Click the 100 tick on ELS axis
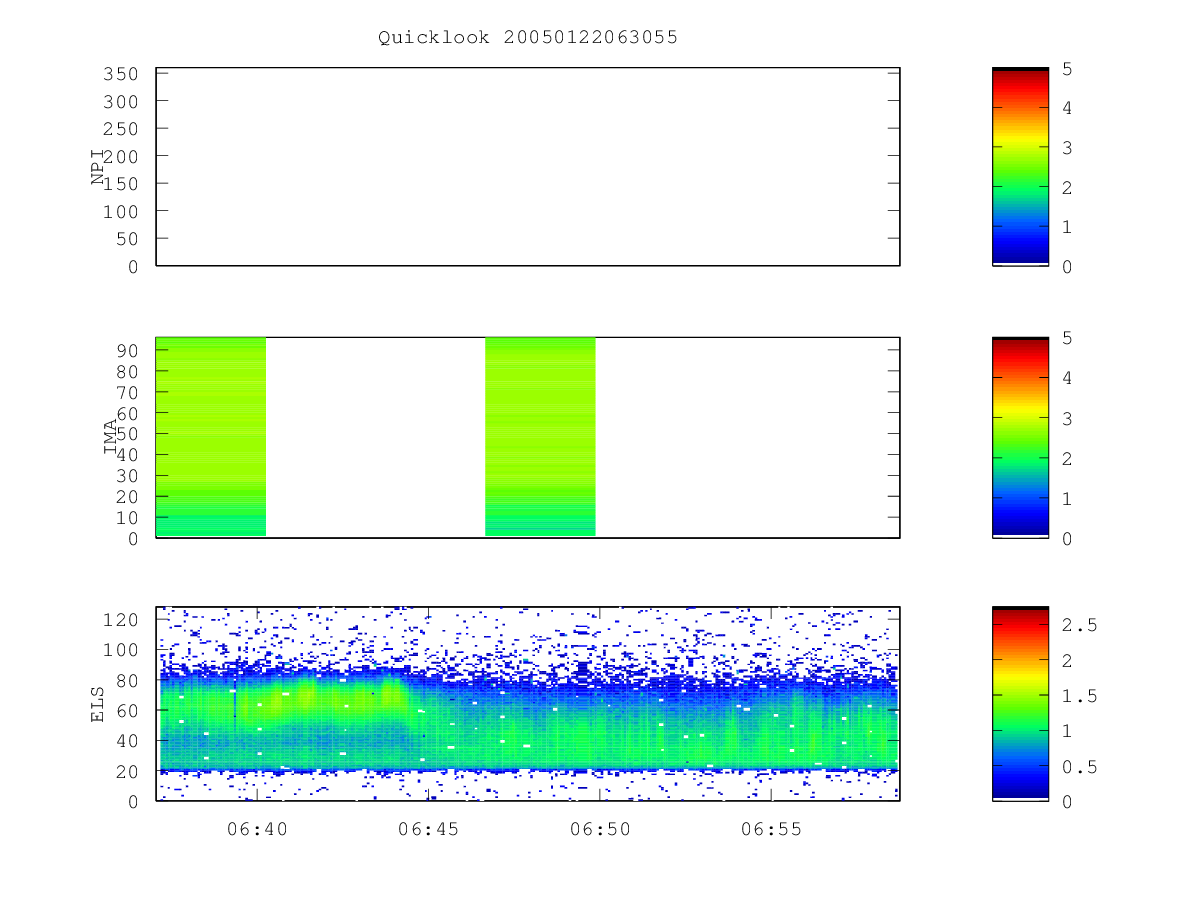 point(120,650)
